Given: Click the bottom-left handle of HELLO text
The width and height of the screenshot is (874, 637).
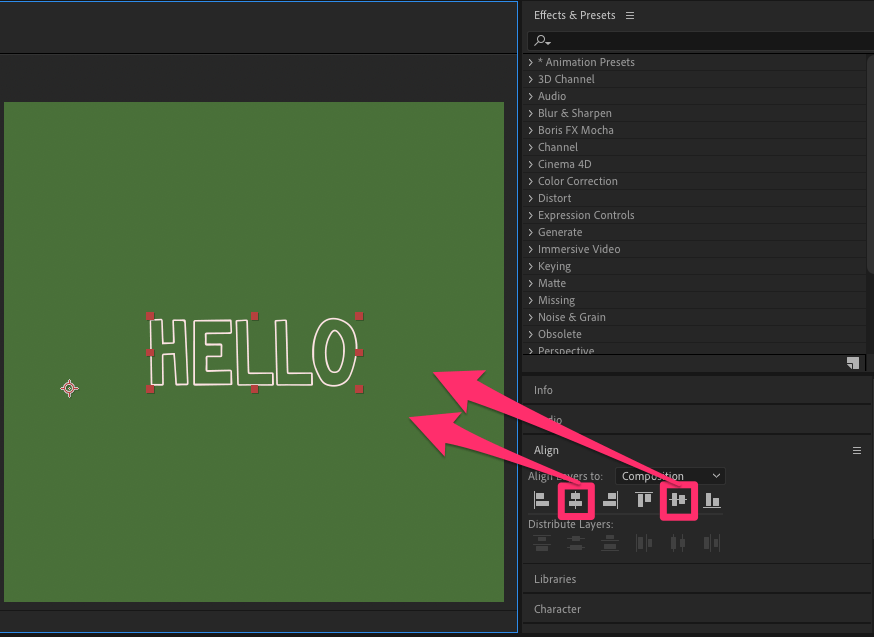Looking at the screenshot, I should tap(150, 389).
